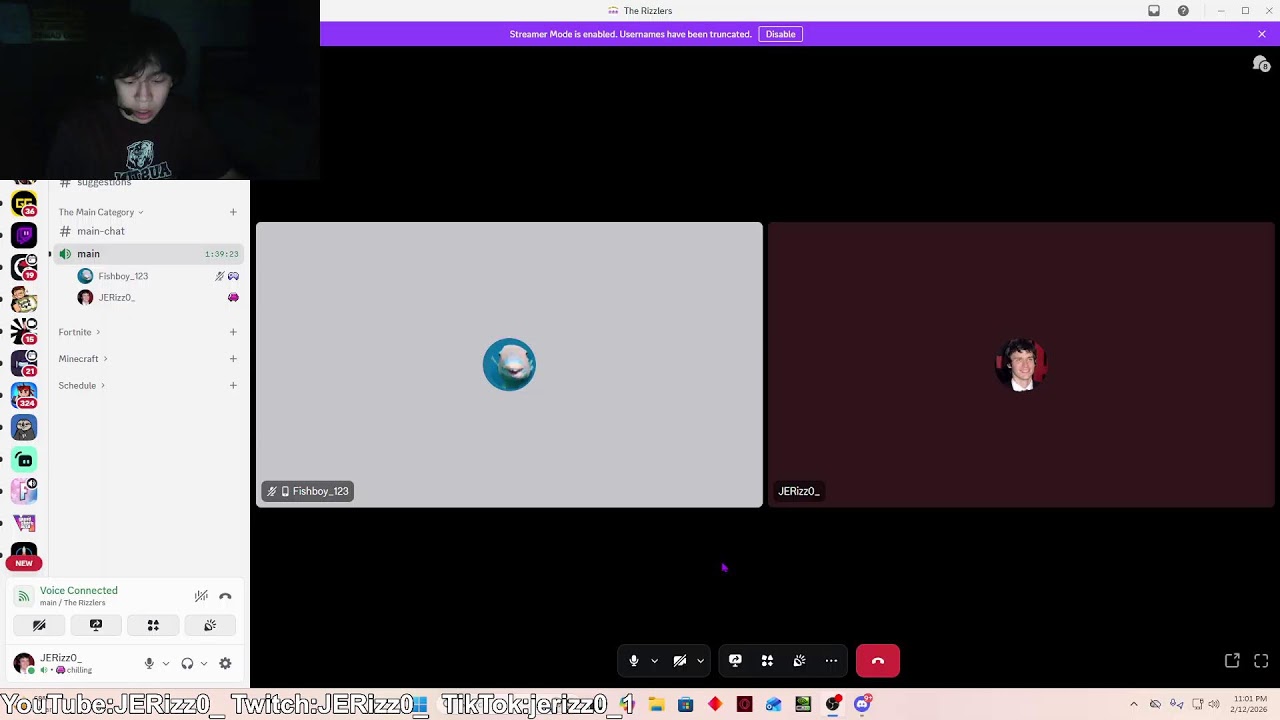
Task: Disconnect using the red hang-up button
Action: (x=878, y=661)
